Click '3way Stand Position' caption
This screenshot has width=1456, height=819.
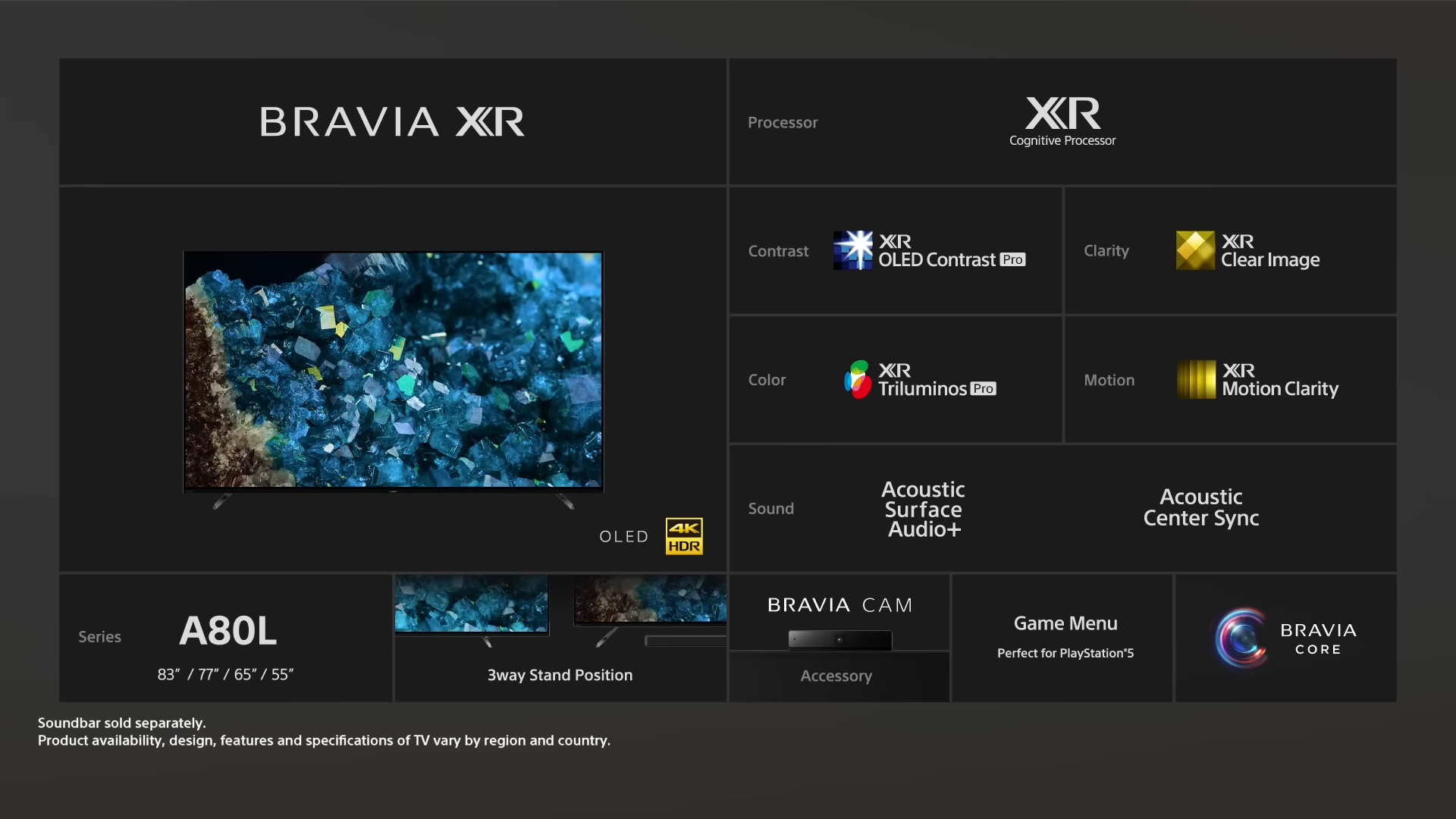560,675
